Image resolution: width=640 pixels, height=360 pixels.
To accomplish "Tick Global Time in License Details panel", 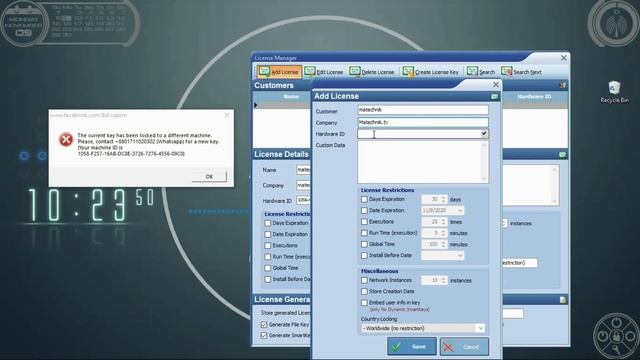I will (267, 268).
